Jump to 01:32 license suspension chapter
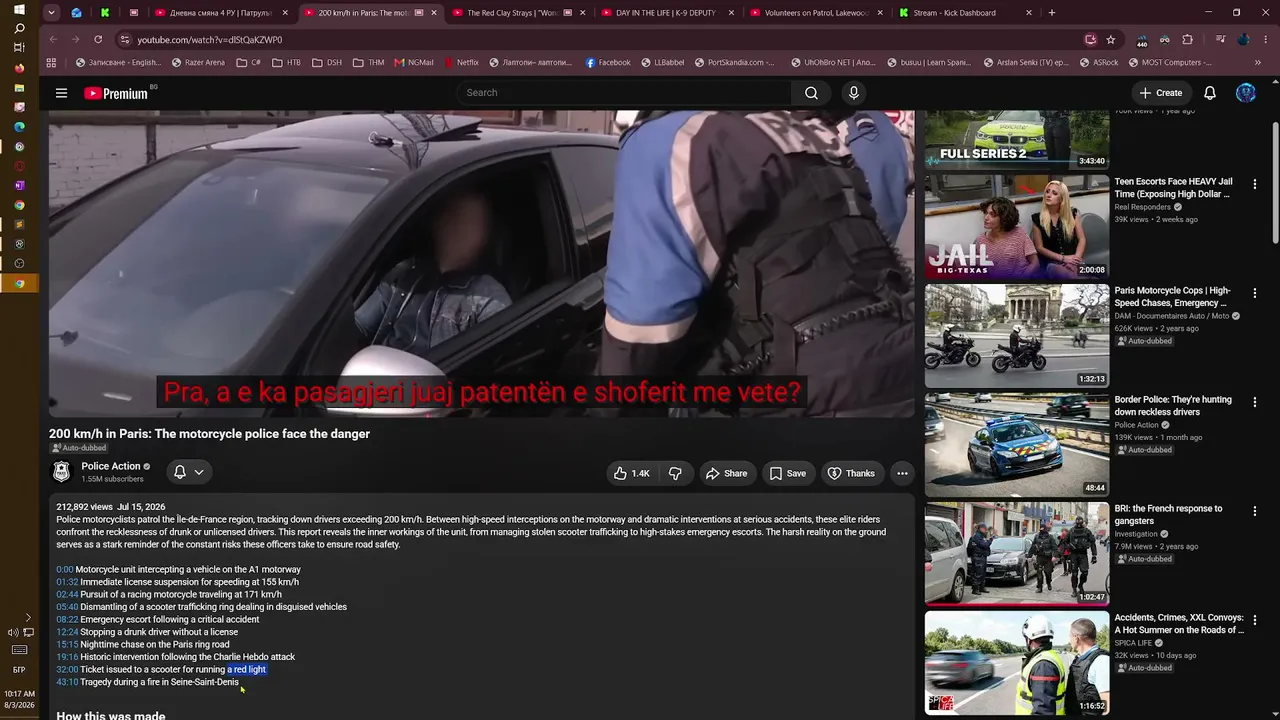 tap(67, 582)
